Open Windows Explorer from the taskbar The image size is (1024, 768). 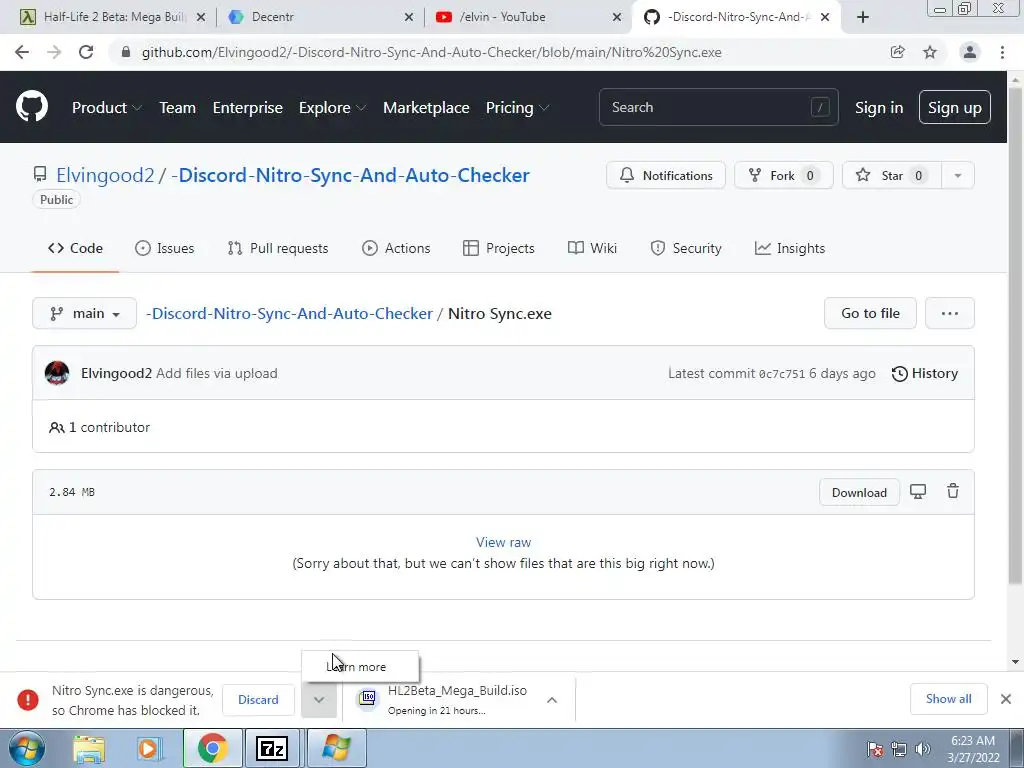89,748
